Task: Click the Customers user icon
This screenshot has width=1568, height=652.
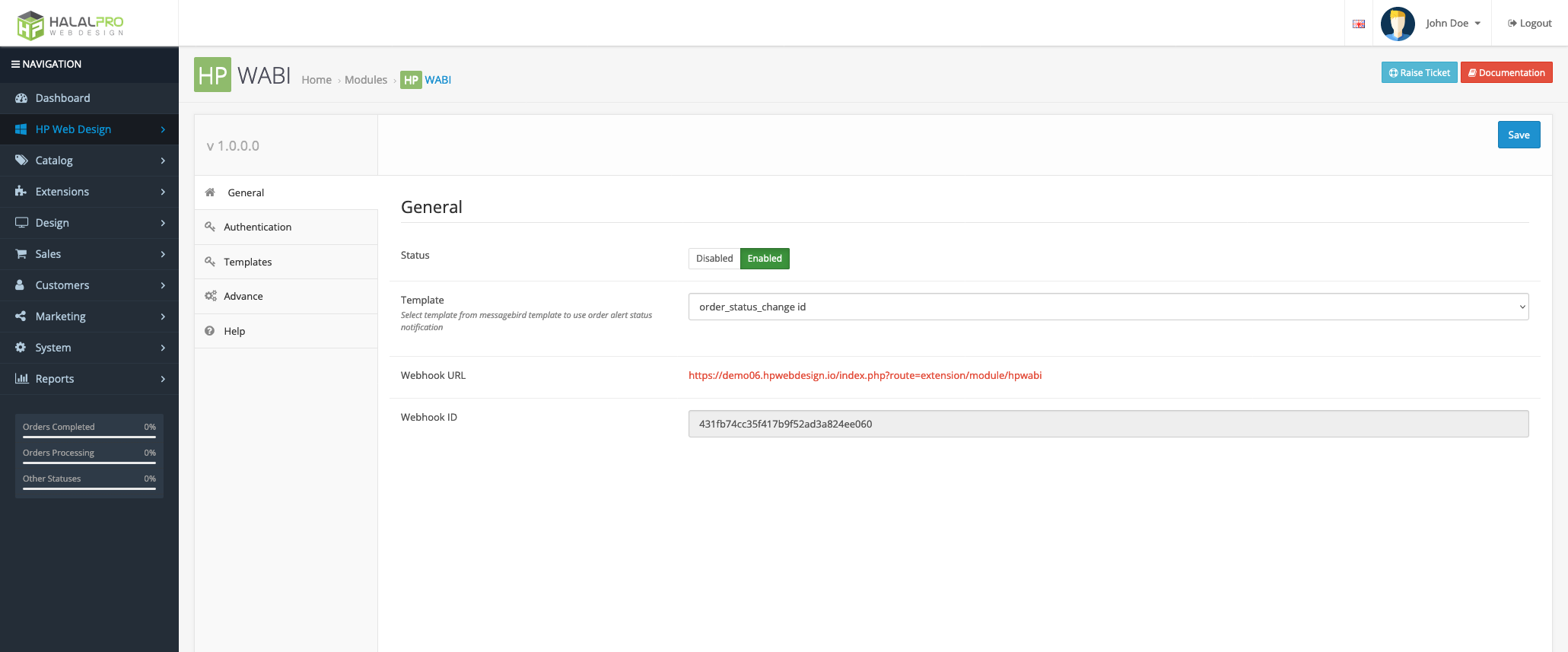Action: point(20,285)
